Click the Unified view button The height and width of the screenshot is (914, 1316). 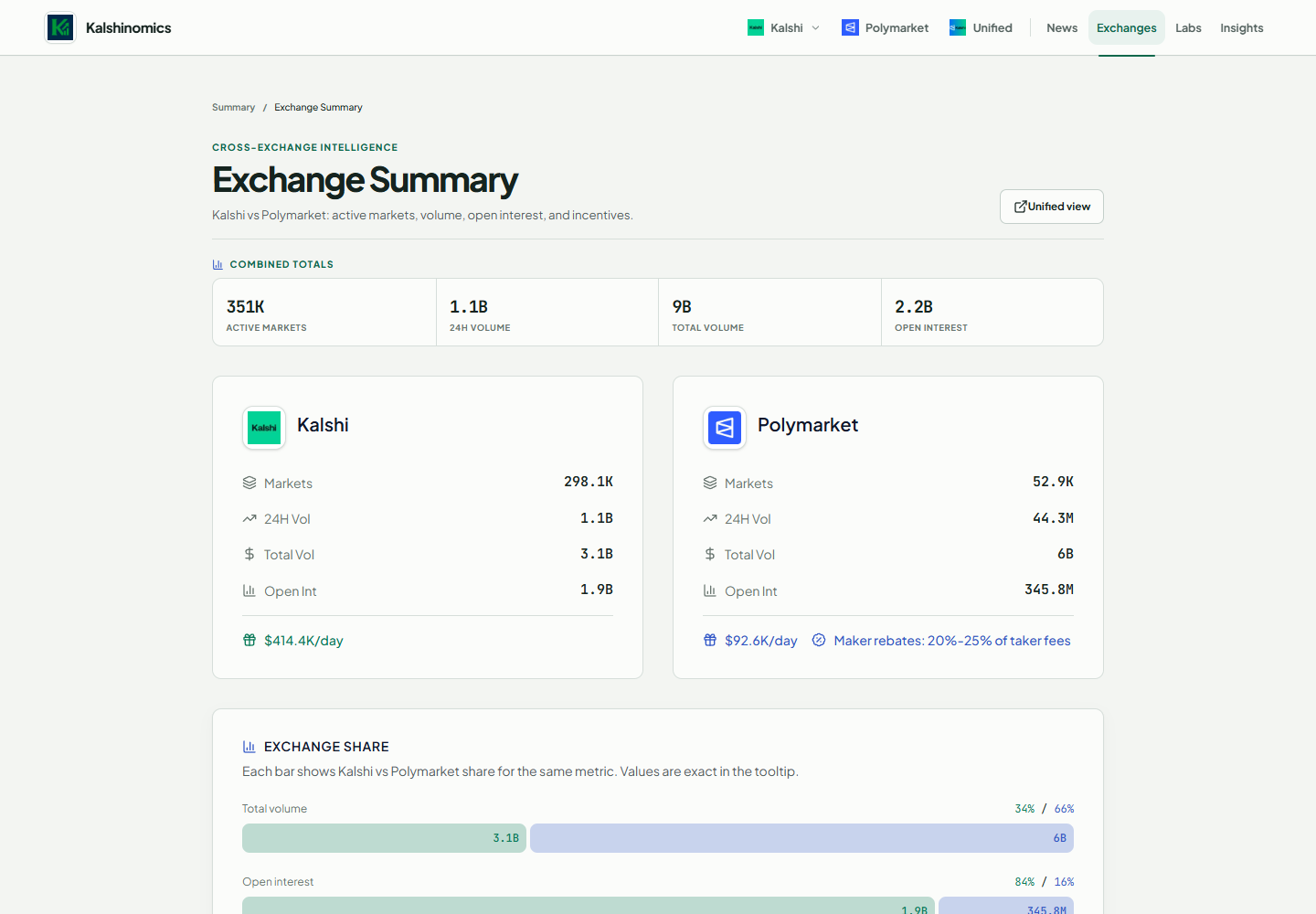pos(1052,207)
